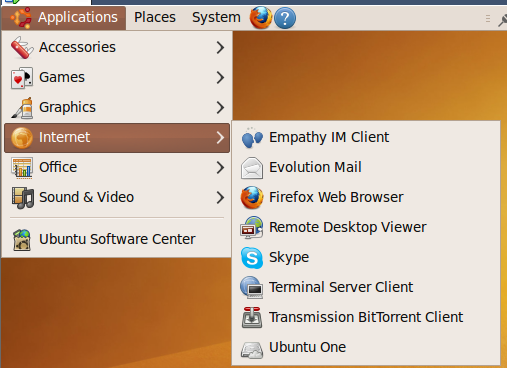Open Terminal Server Client entry

[366, 287]
